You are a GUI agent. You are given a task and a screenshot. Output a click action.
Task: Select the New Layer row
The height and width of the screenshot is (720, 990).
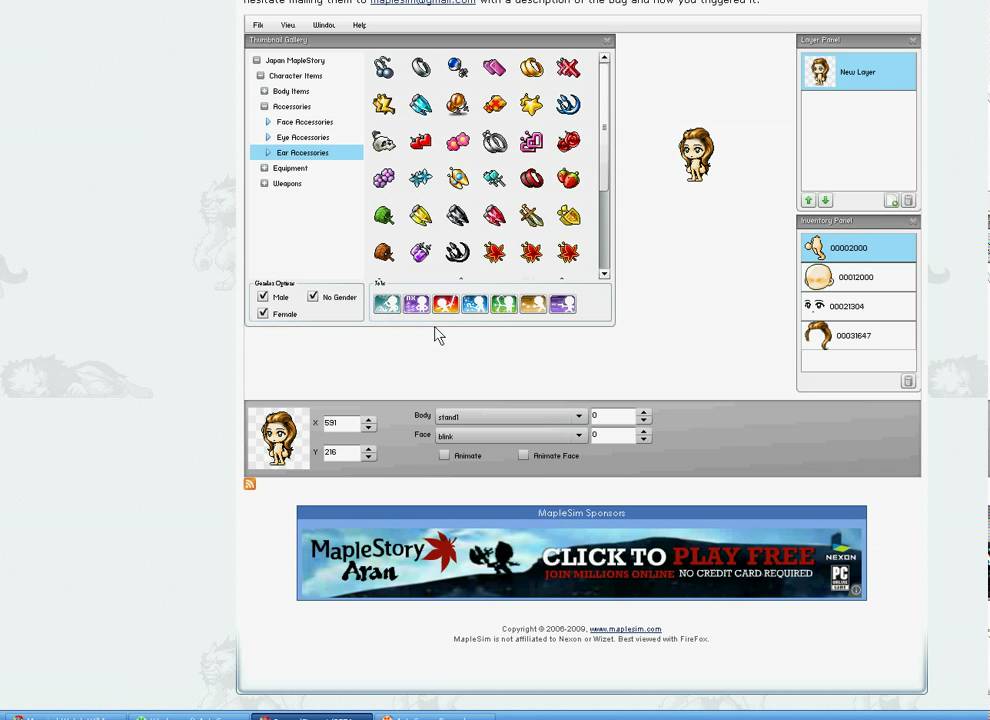859,71
